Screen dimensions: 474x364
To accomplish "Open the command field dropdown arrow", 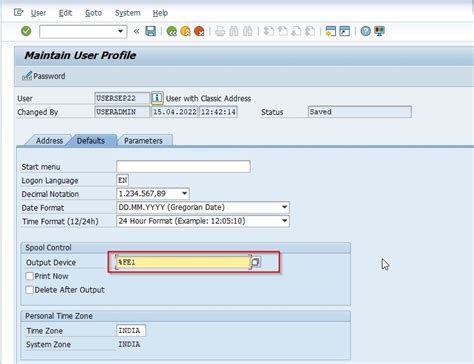I will point(120,32).
